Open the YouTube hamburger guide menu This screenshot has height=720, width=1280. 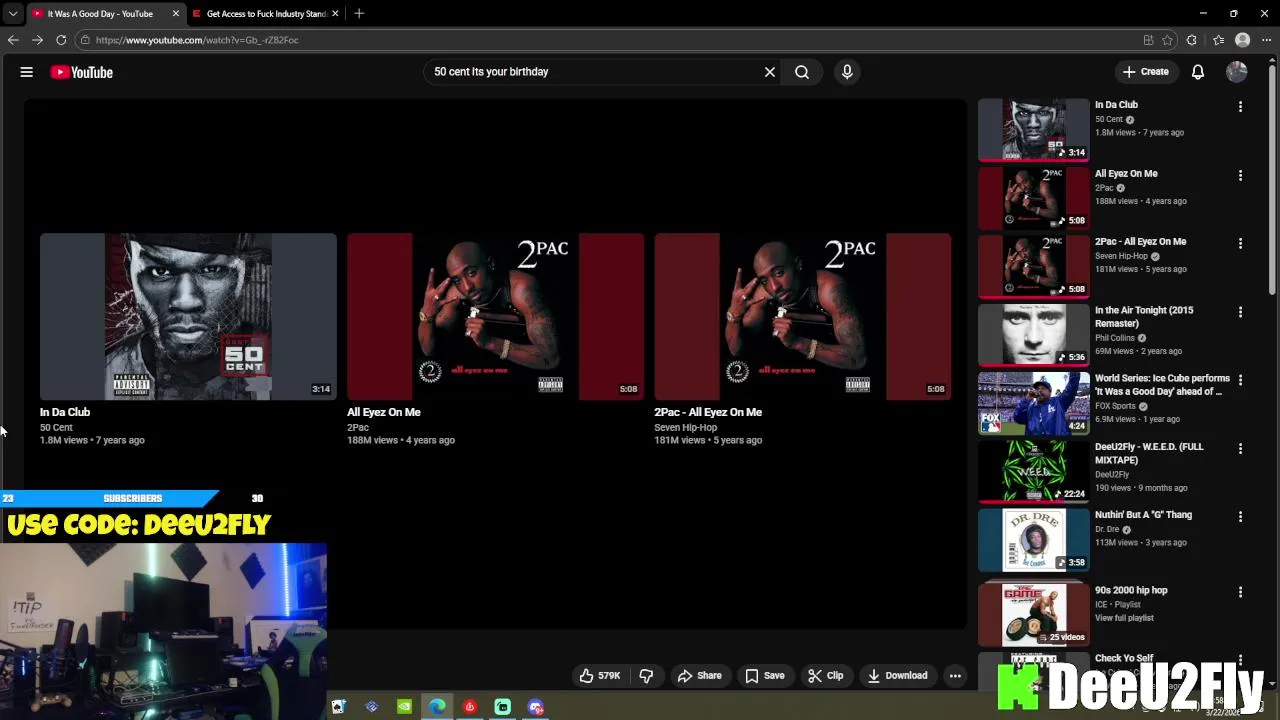(27, 72)
